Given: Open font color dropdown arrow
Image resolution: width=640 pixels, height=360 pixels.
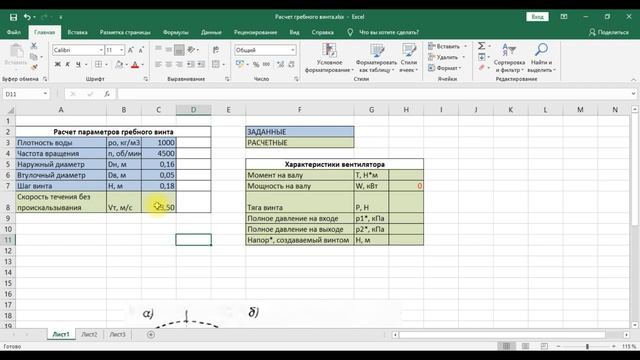Looking at the screenshot, I should pos(142,64).
